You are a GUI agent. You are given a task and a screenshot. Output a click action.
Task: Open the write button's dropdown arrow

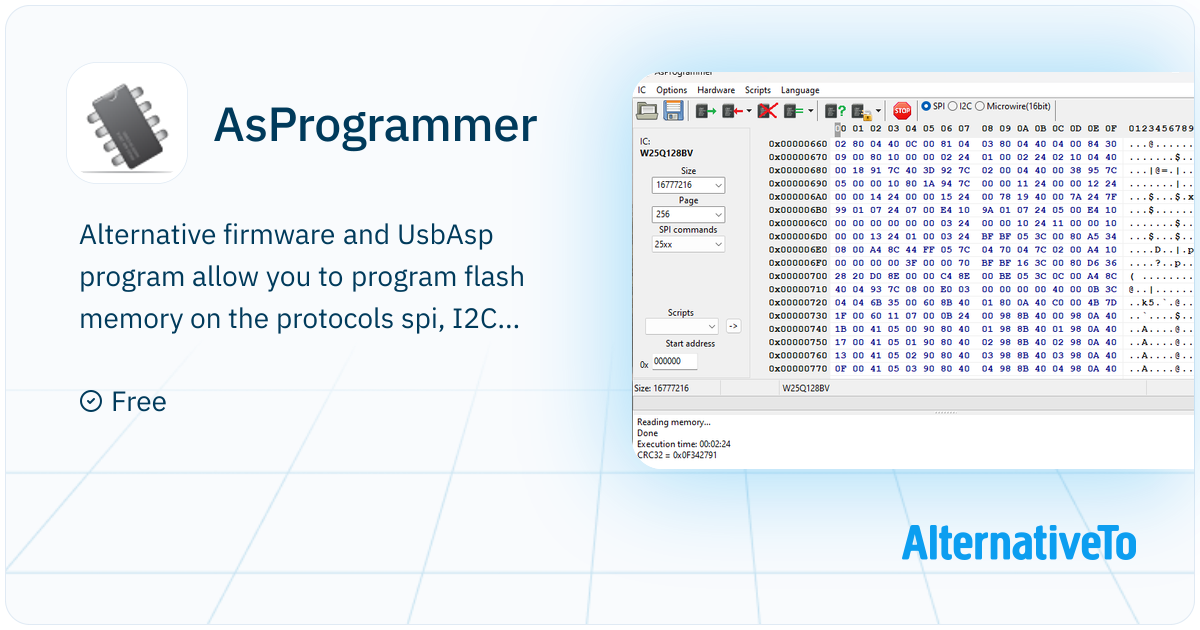pos(749,111)
